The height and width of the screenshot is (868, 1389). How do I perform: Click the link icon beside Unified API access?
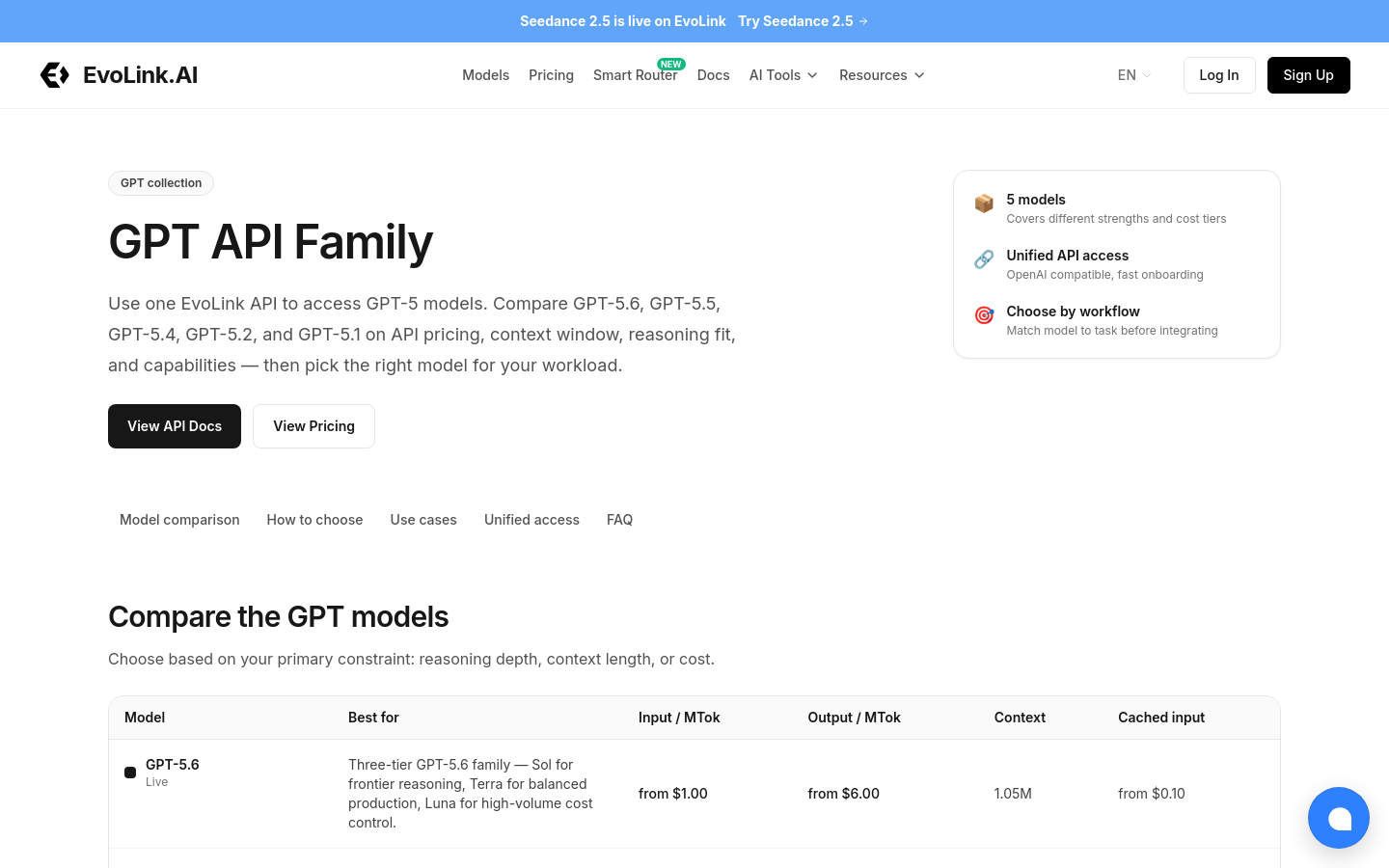coord(984,259)
